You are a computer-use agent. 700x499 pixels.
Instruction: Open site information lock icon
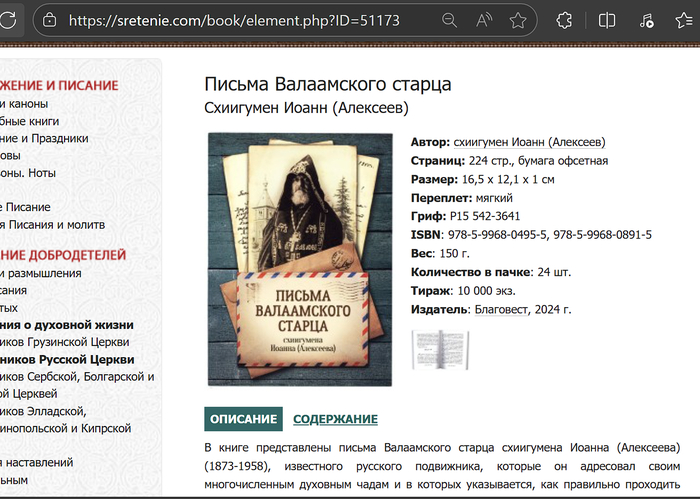click(49, 20)
